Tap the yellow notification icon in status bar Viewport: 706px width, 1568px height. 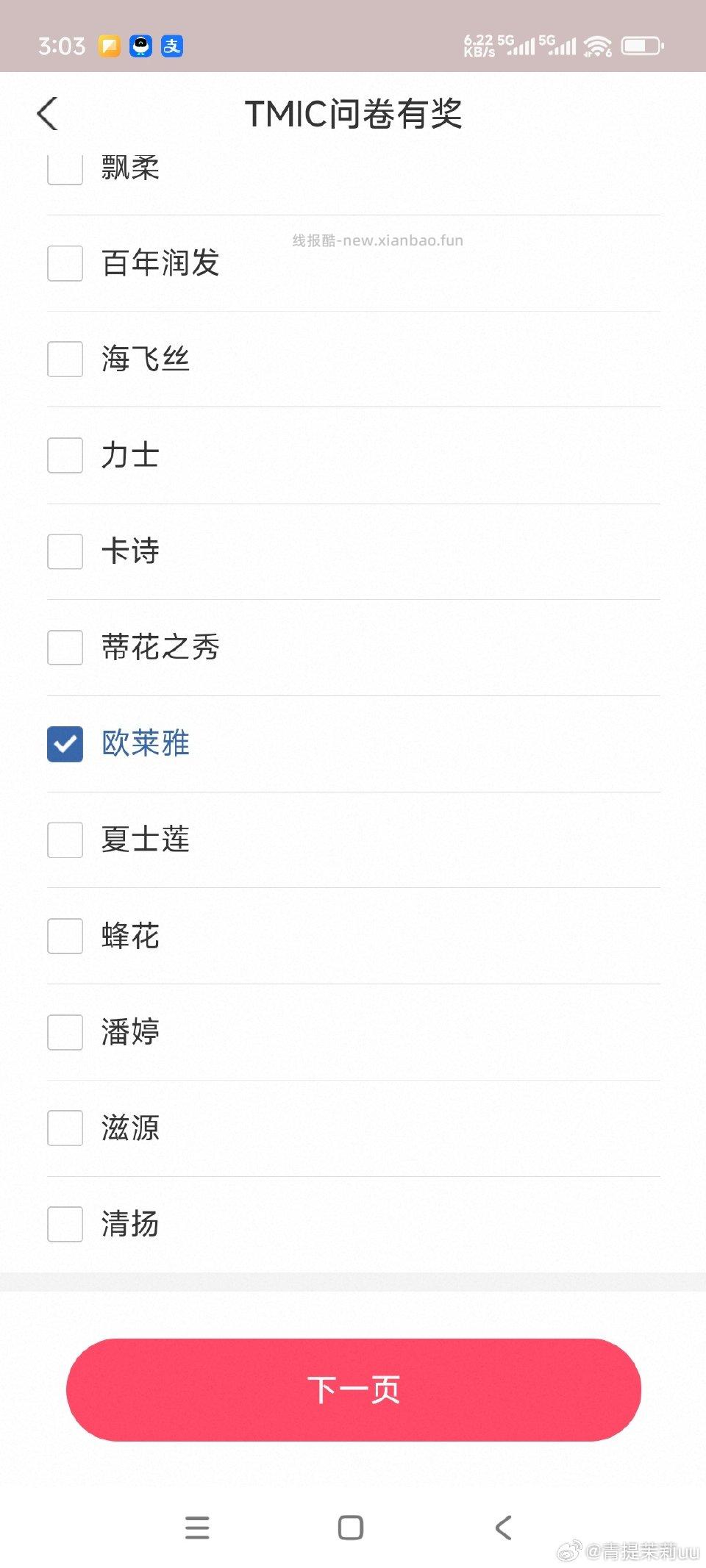(x=107, y=47)
